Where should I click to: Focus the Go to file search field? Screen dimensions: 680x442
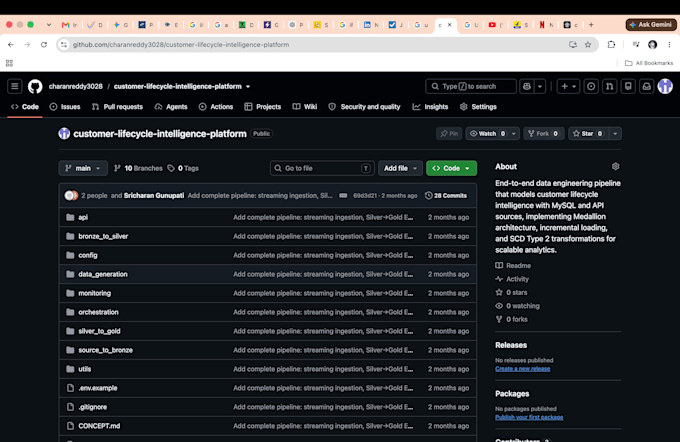click(322, 168)
